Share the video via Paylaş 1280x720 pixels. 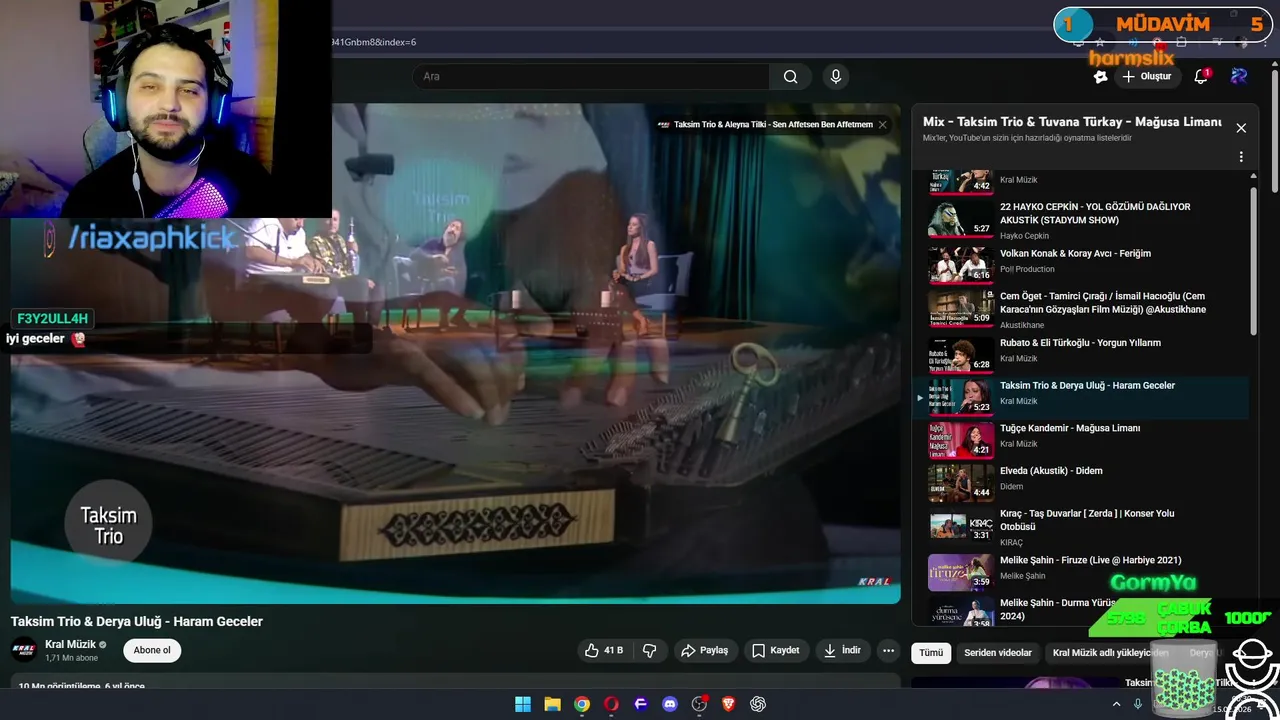point(705,650)
